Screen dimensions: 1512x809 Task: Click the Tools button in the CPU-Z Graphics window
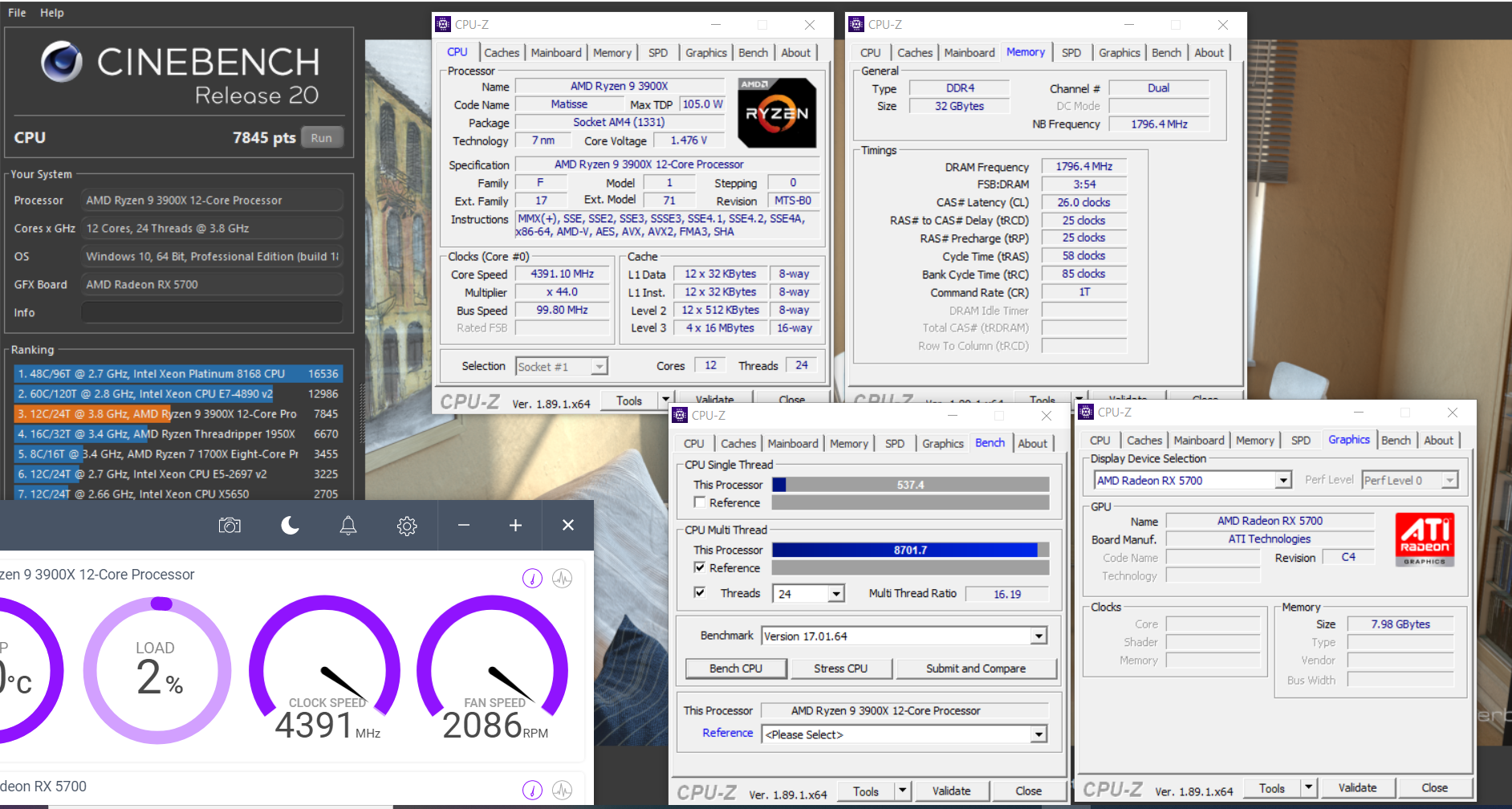(1272, 788)
